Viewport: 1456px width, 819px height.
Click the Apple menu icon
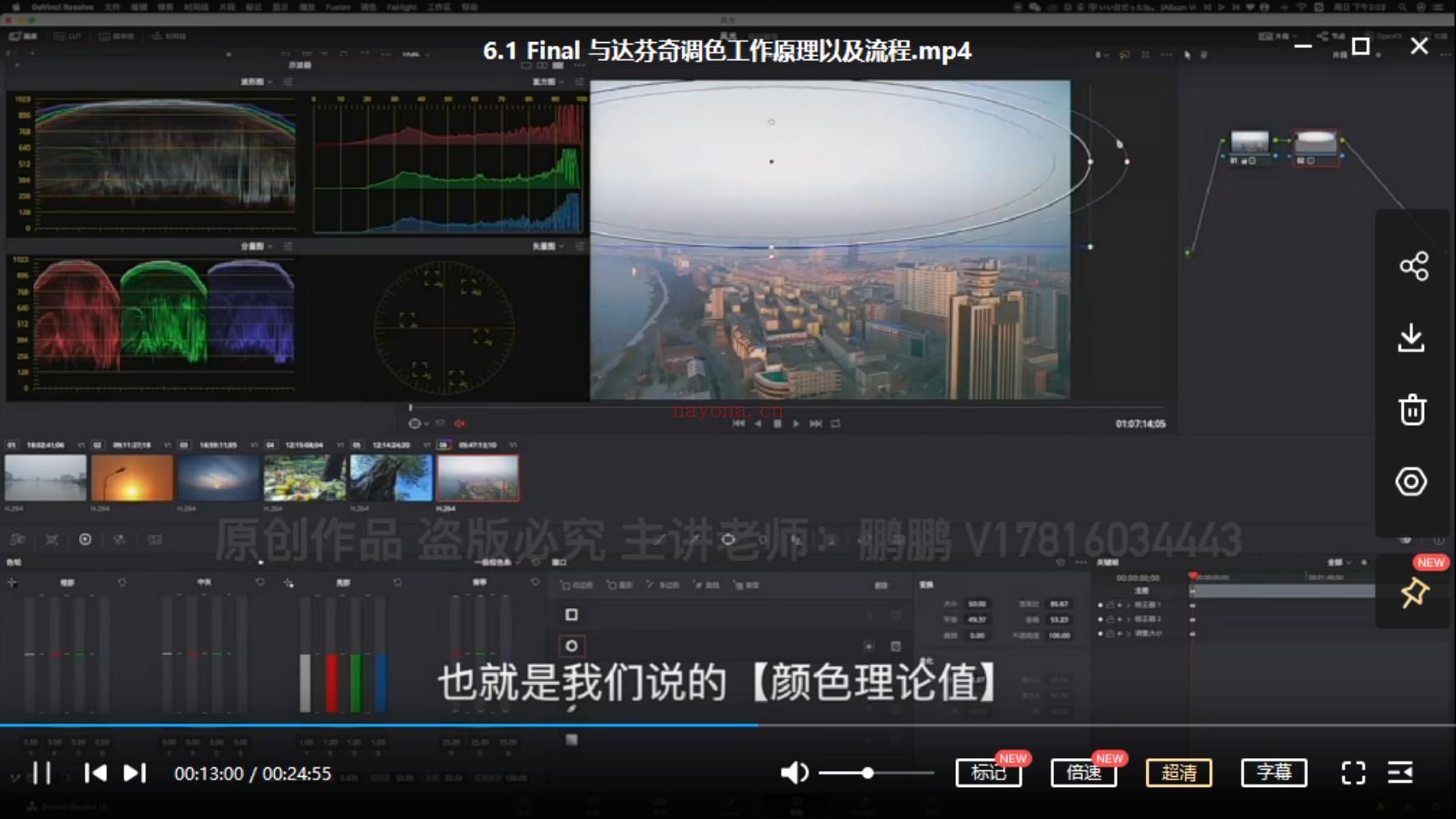pyautogui.click(x=15, y=7)
